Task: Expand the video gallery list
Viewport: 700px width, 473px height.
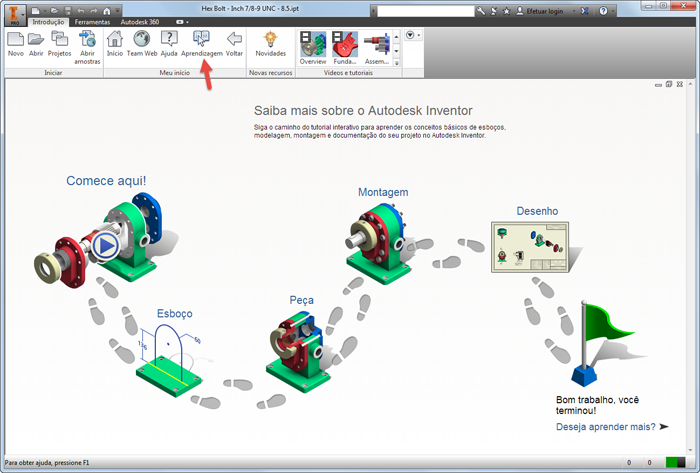Action: click(x=396, y=63)
